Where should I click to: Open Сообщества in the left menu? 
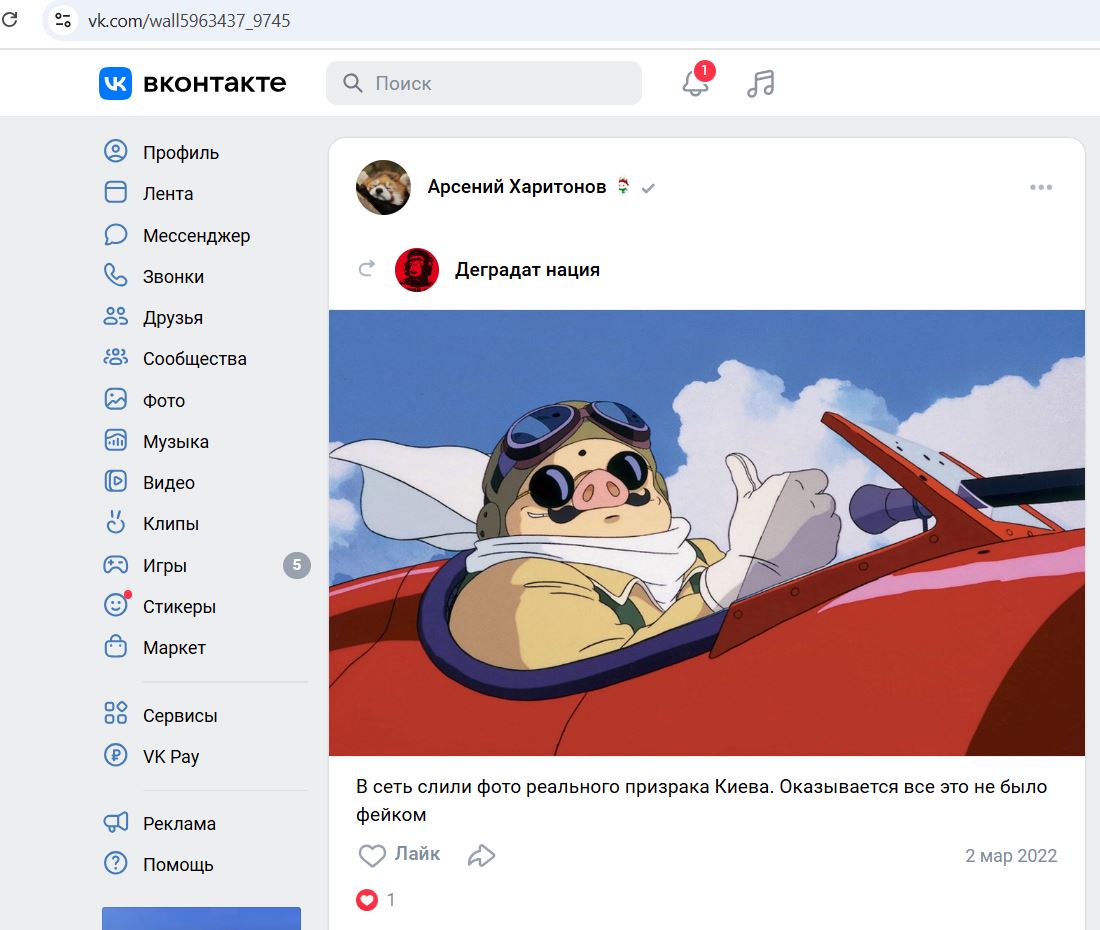[x=195, y=359]
